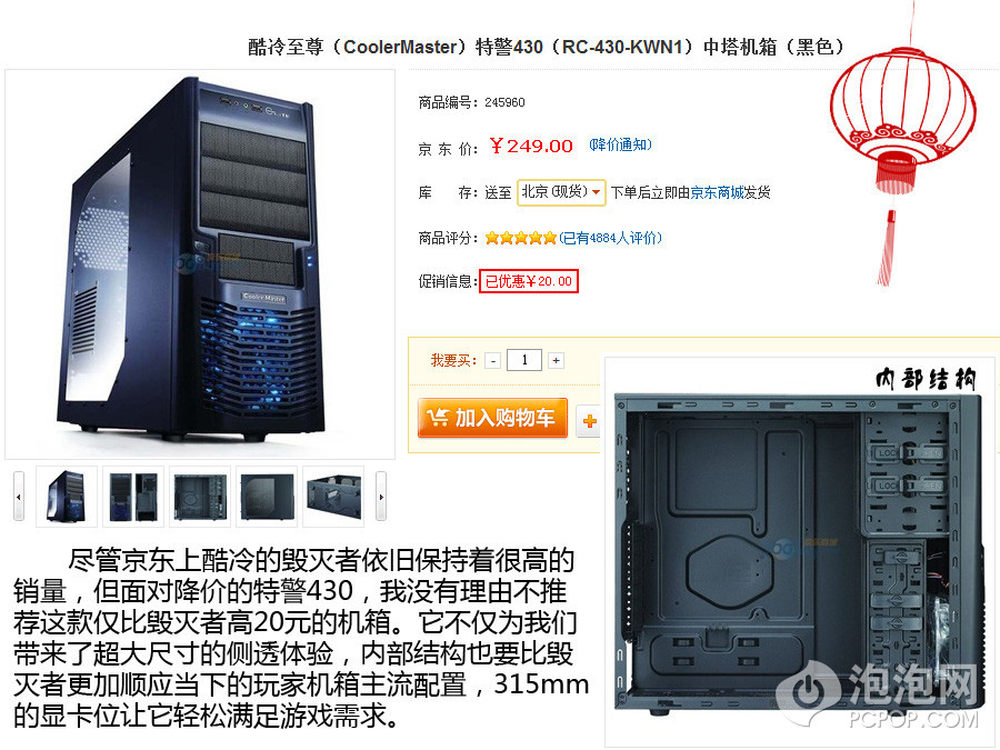The height and width of the screenshot is (750, 1000).
Task: Select the fourth thumbnail of side panel
Action: (x=267, y=496)
